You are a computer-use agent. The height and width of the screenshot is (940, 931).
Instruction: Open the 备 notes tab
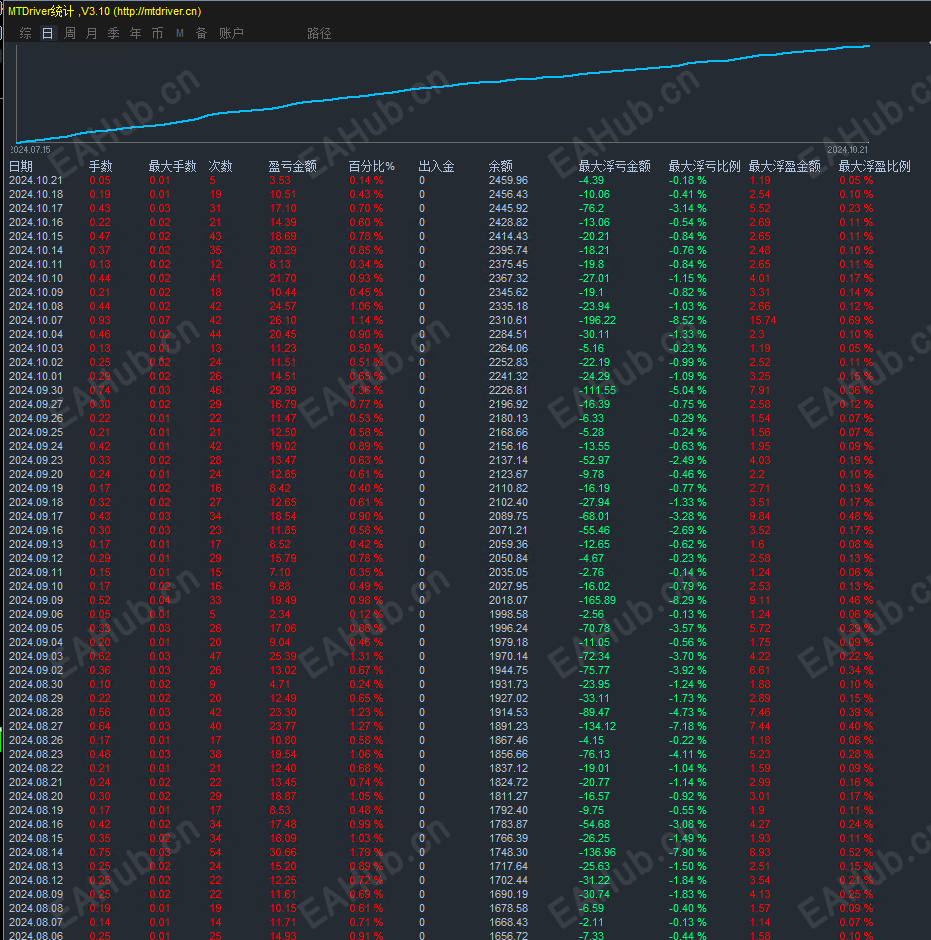click(x=201, y=34)
